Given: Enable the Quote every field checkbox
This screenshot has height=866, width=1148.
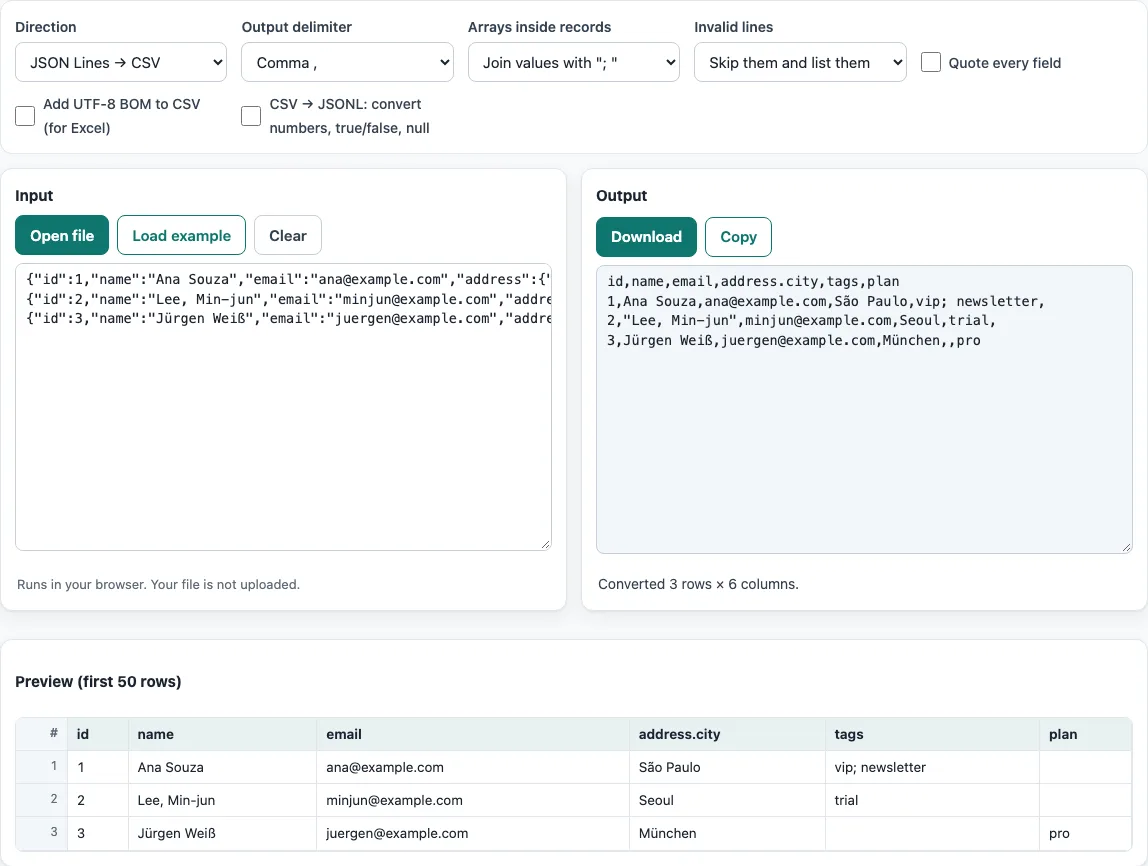Looking at the screenshot, I should point(931,62).
